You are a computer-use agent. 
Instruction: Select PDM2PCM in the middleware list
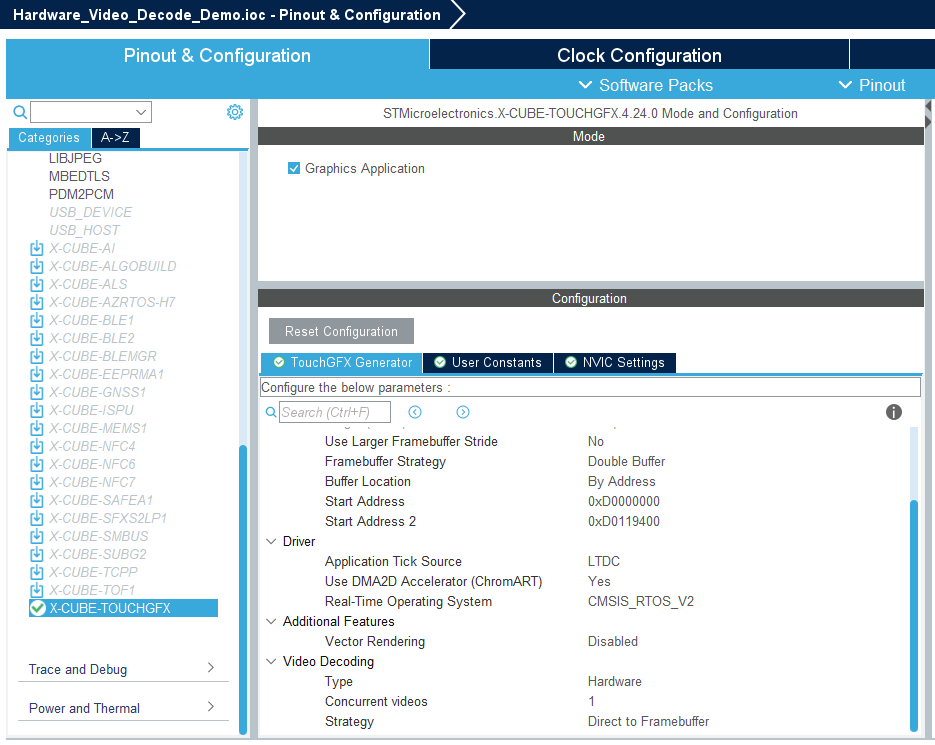(81, 194)
